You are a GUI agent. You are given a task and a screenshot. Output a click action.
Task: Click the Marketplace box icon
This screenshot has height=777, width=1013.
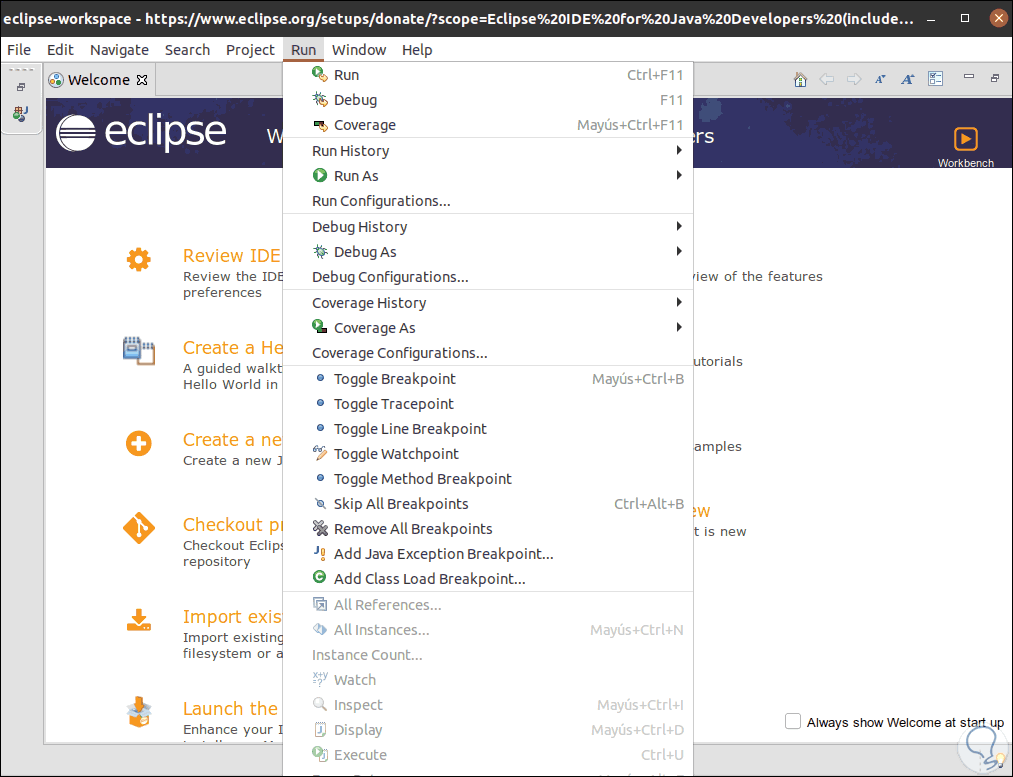coord(139,712)
